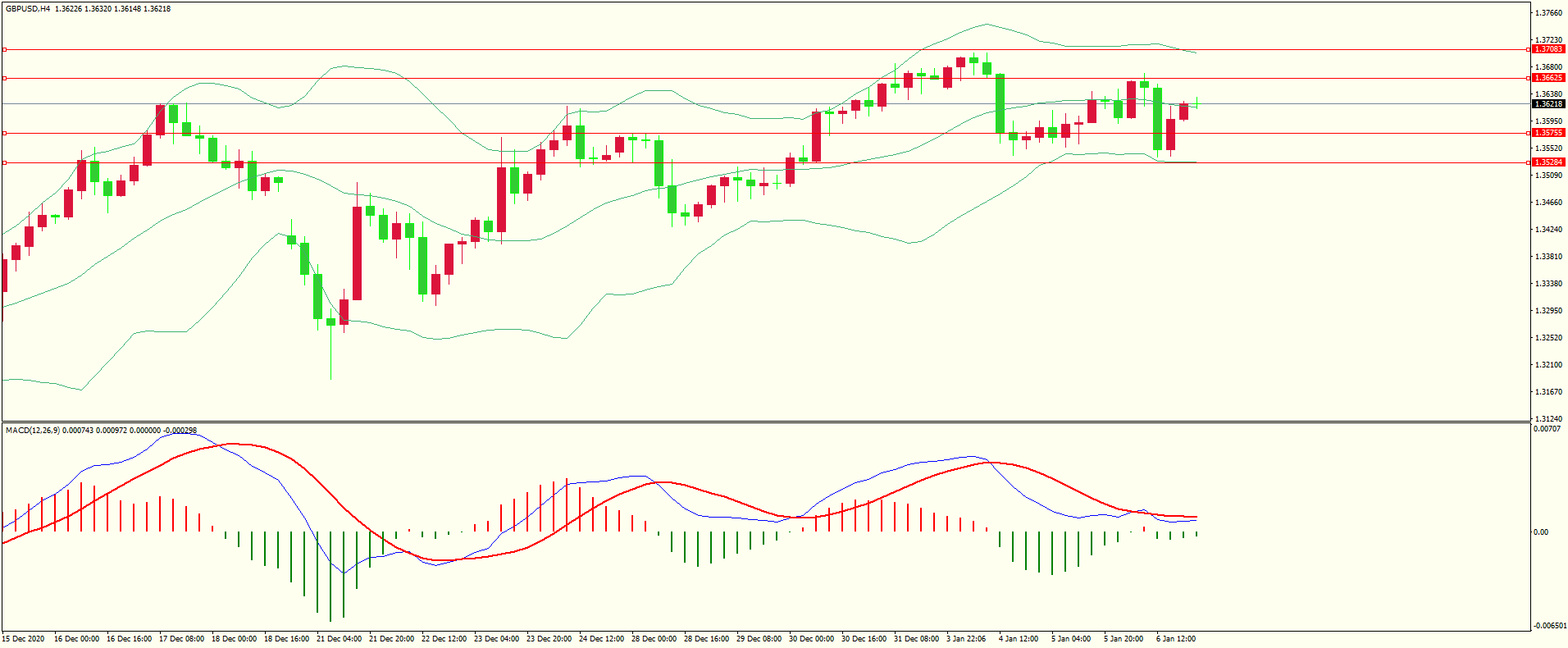Select the red 1.35755 price label
The image size is (1568, 648).
[x=1548, y=133]
